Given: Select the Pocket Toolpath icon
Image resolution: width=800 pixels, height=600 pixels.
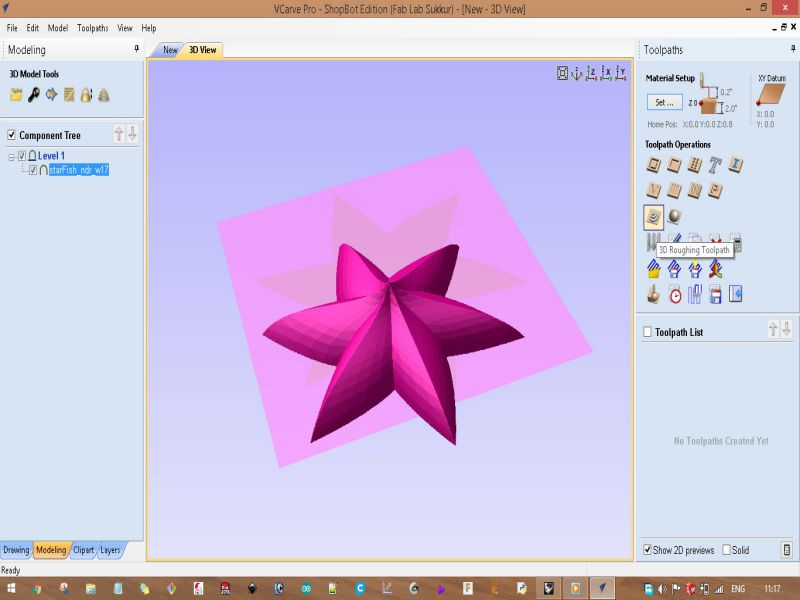Looking at the screenshot, I should [x=674, y=164].
